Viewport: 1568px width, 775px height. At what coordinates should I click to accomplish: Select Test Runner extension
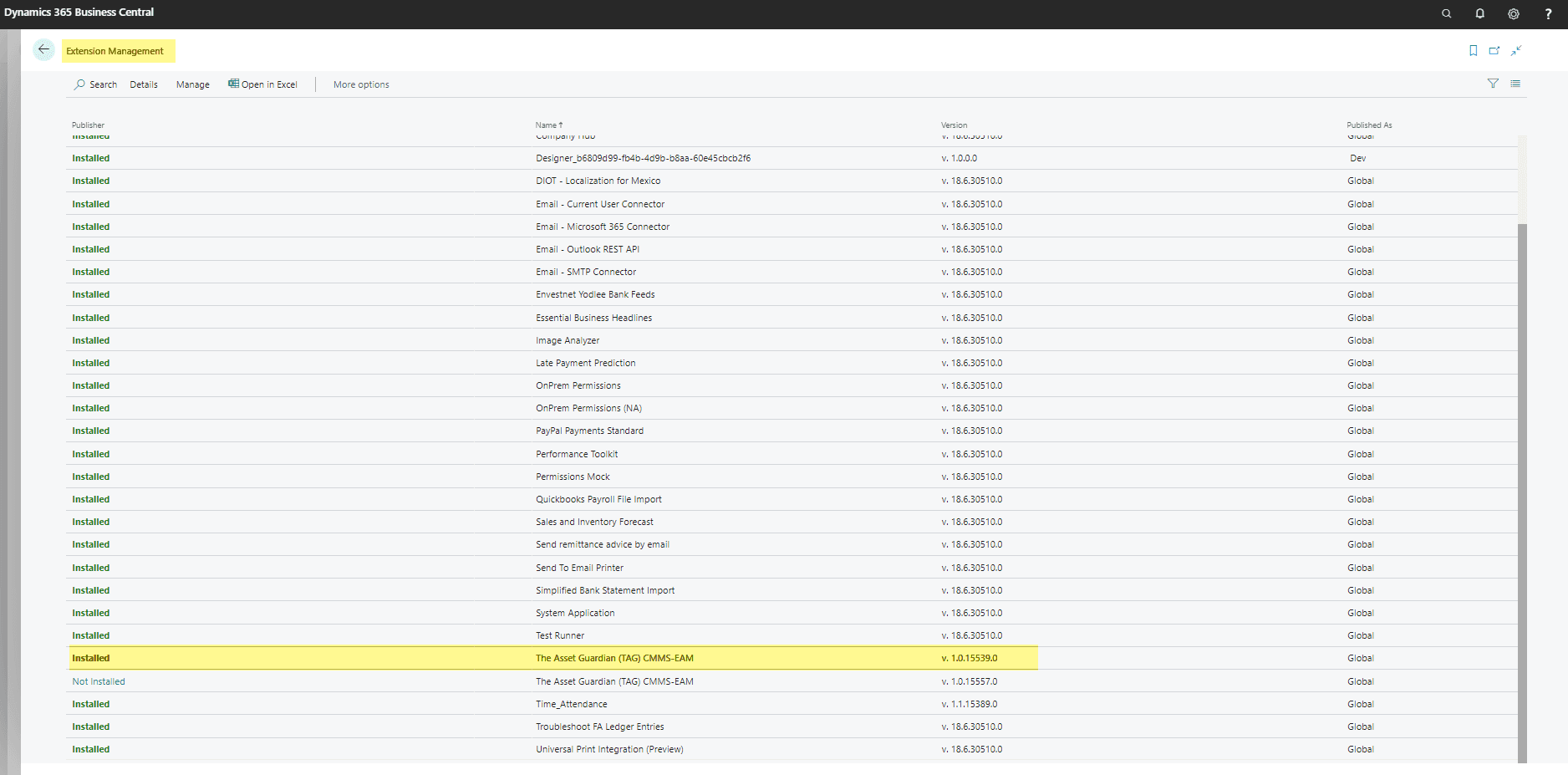point(560,635)
